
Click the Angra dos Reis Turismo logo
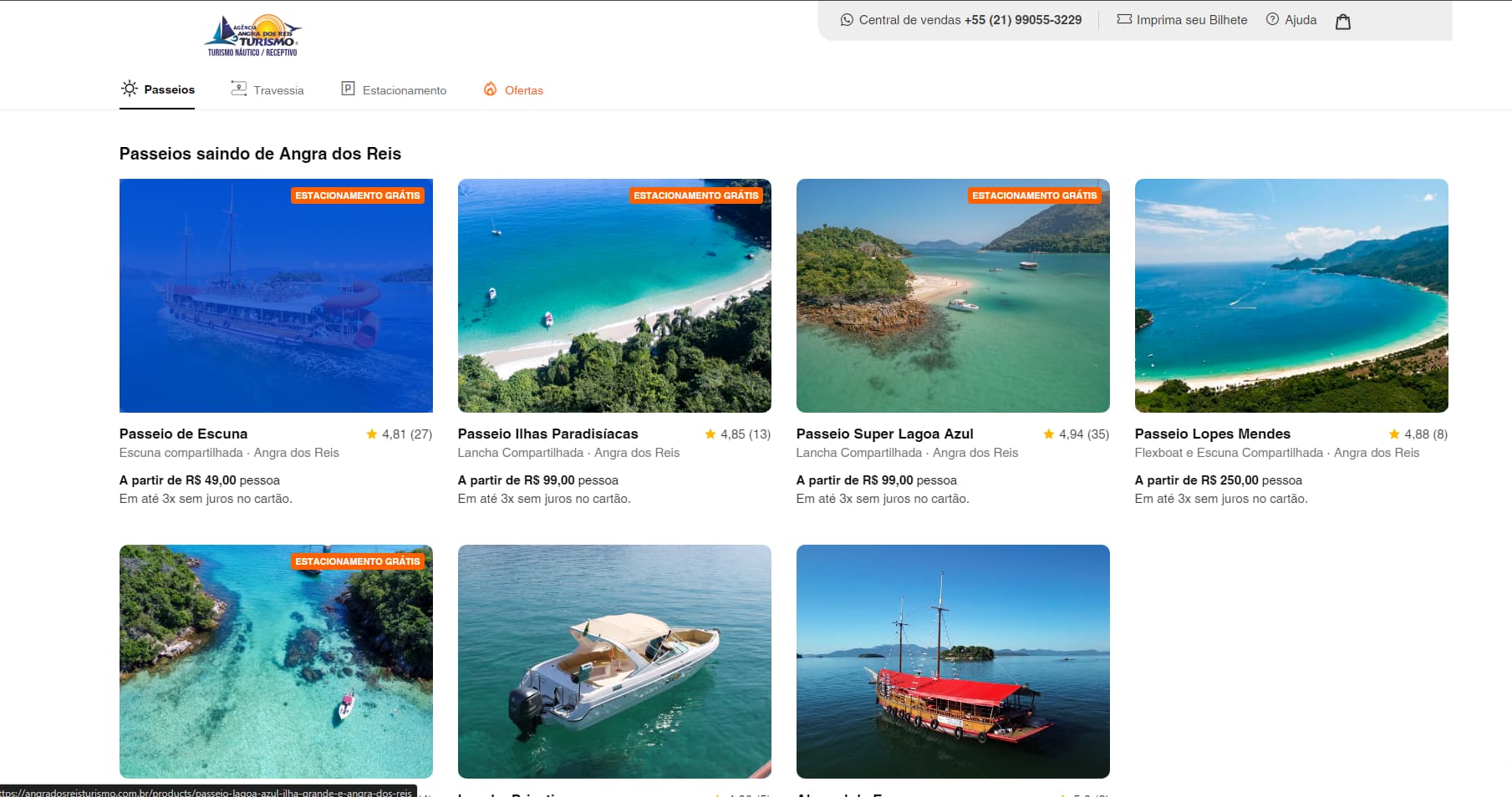coord(252,36)
